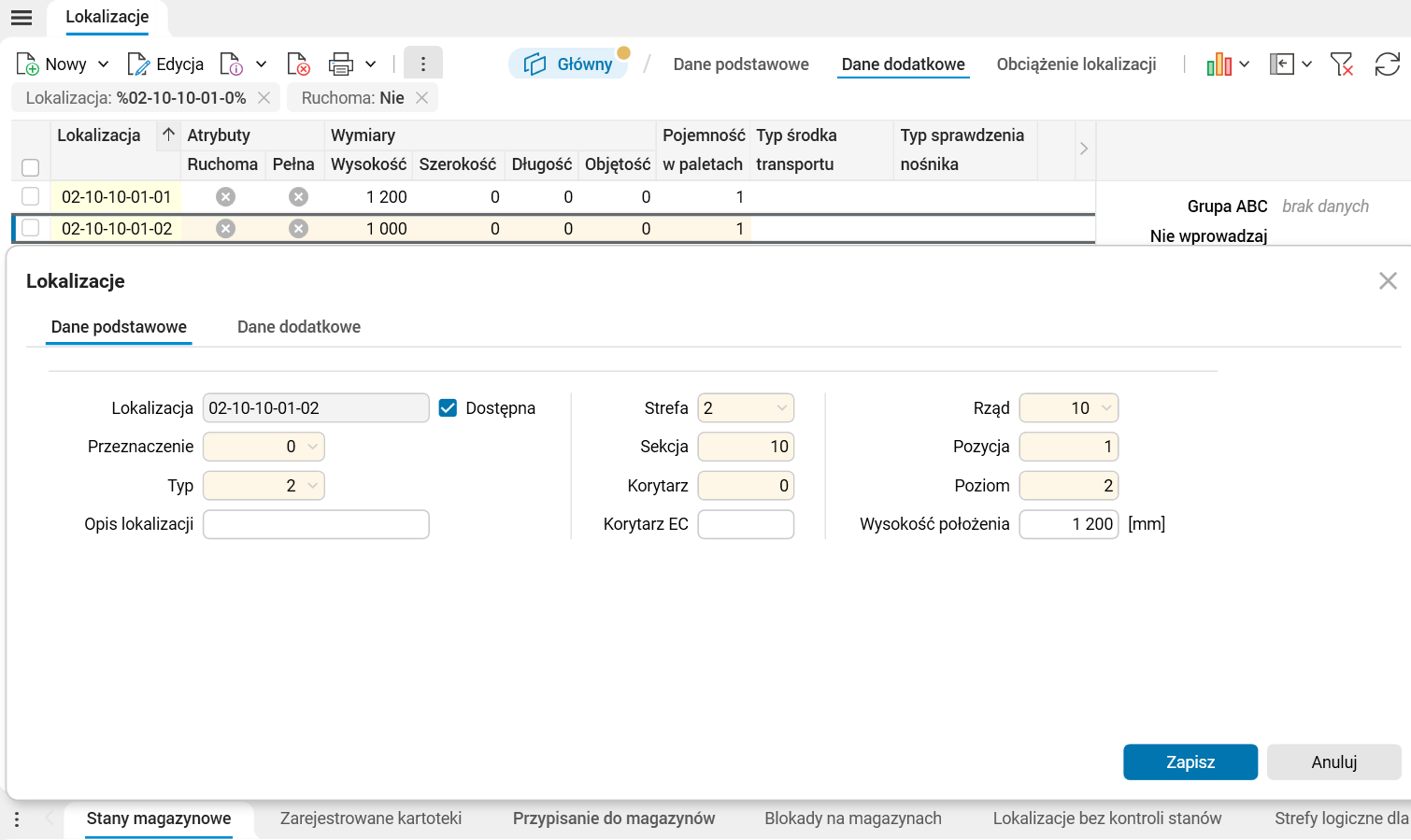The width and height of the screenshot is (1411, 840).
Task: Click the delete record icon
Action: 299,64
